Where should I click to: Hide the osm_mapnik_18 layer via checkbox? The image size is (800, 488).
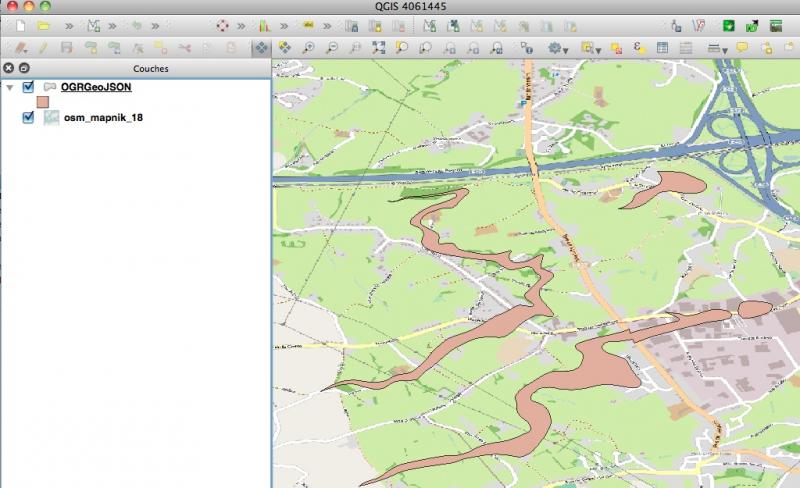[28, 118]
